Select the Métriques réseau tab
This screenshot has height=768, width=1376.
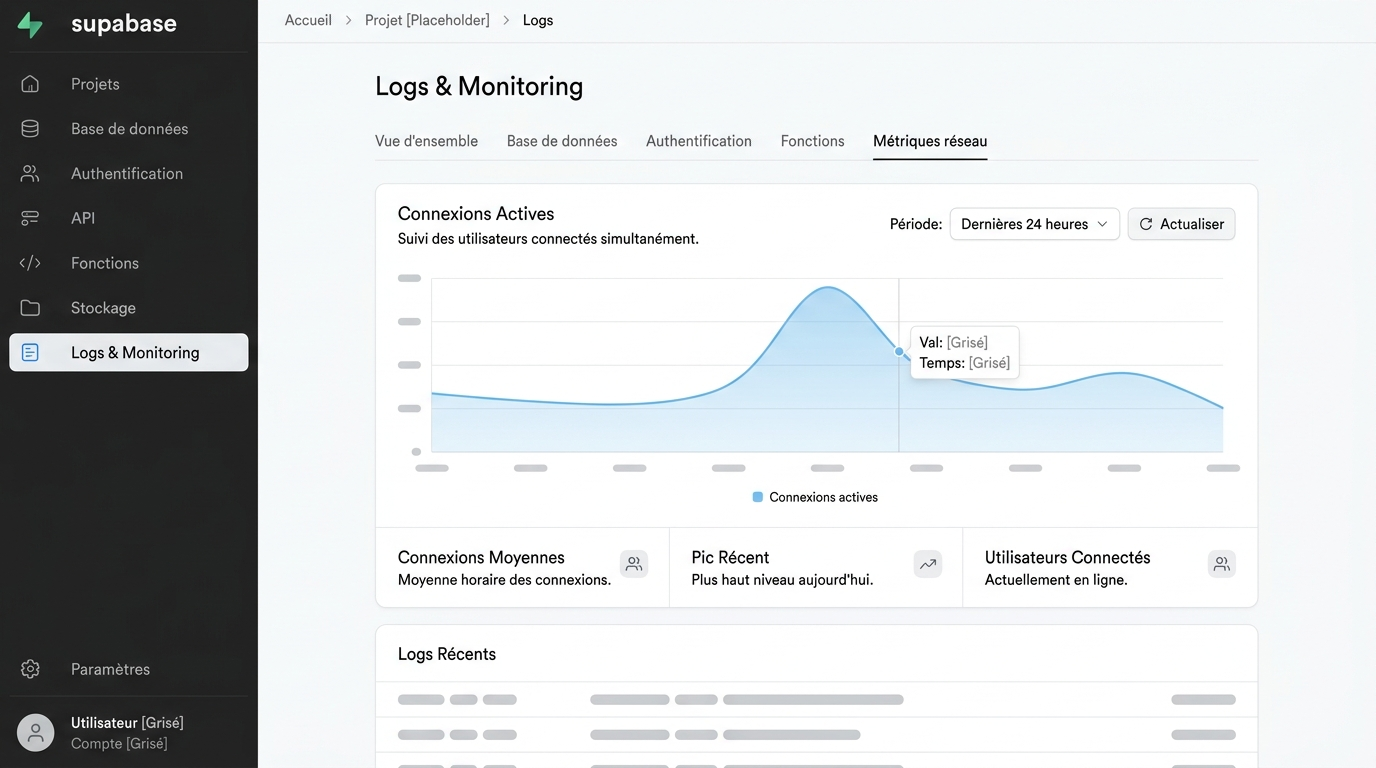point(930,141)
